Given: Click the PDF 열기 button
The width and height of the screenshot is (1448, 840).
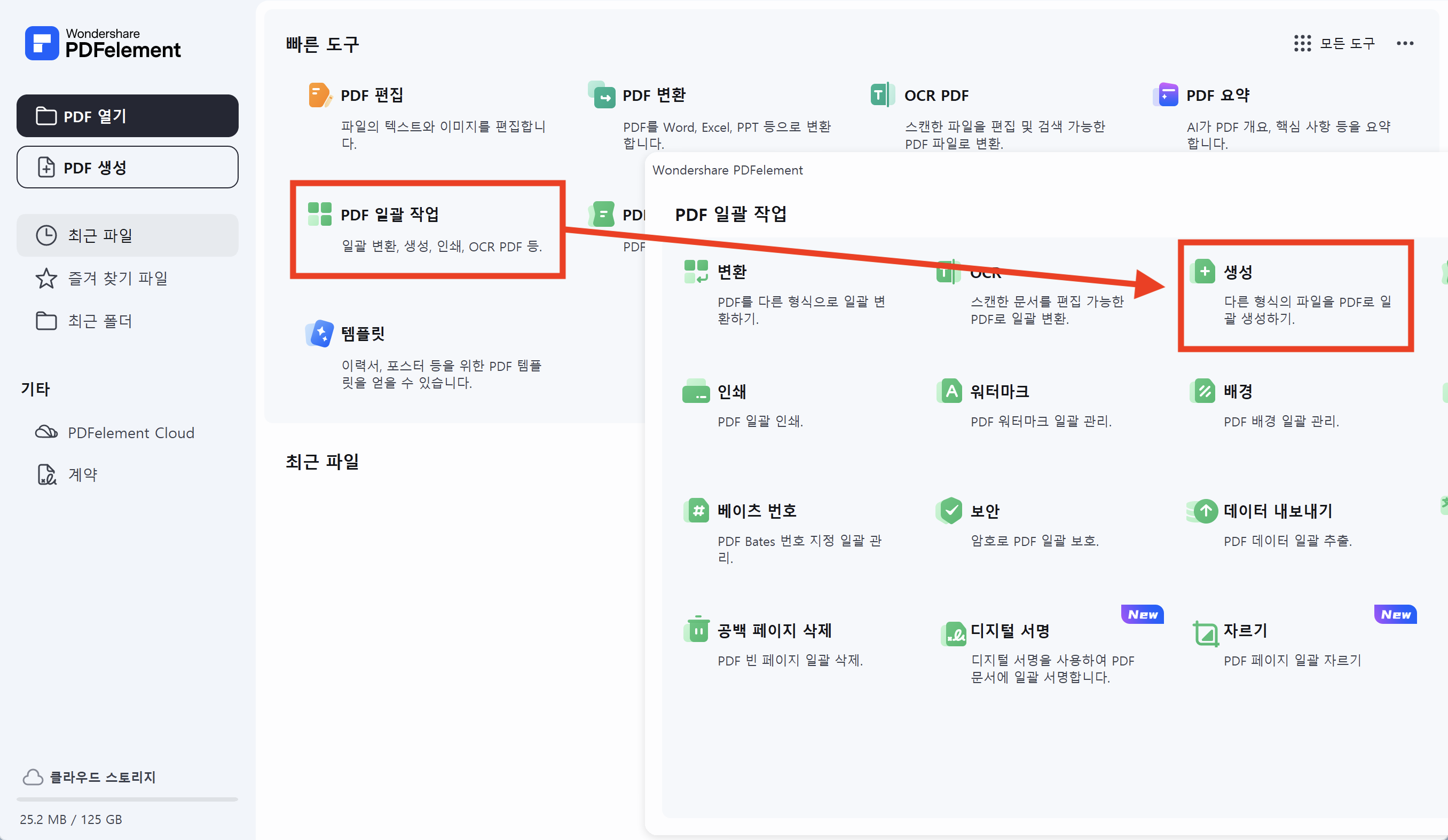Looking at the screenshot, I should click(128, 115).
